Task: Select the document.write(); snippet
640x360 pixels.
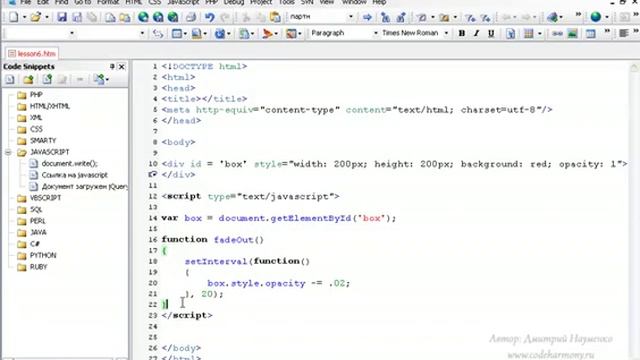Action: (69, 163)
